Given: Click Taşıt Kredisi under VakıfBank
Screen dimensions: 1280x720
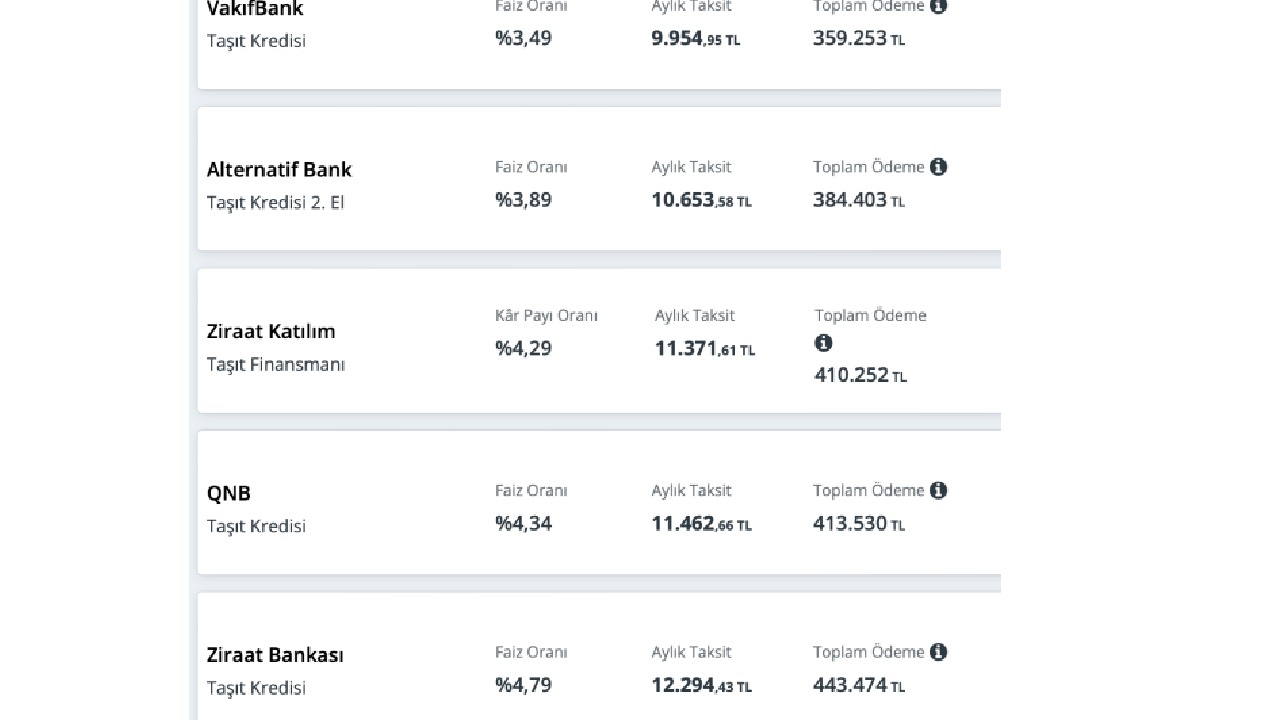Looking at the screenshot, I should [256, 41].
